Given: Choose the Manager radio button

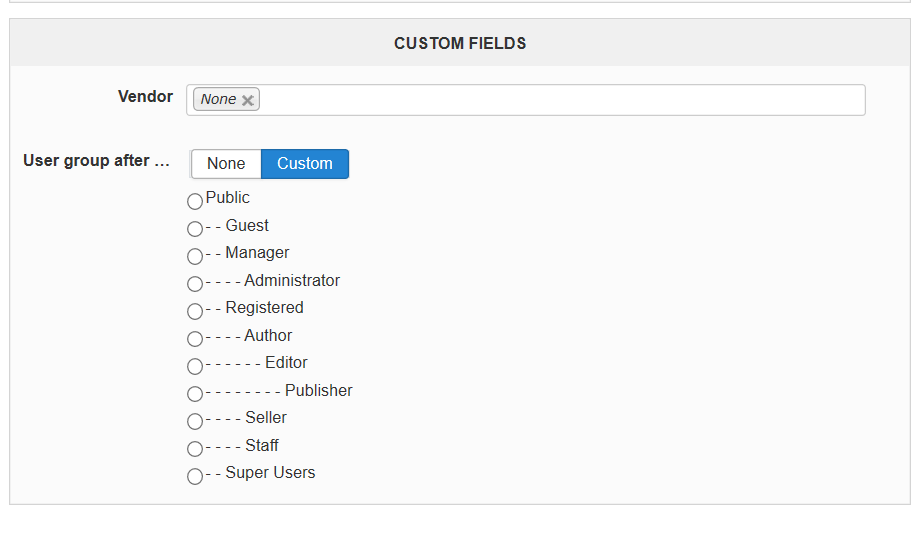Looking at the screenshot, I should click(x=195, y=256).
